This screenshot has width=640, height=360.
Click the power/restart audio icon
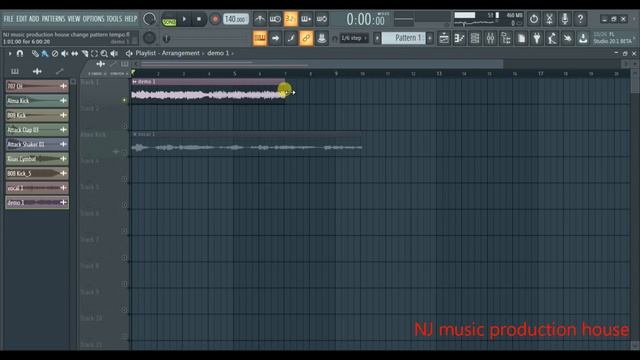click(533, 19)
